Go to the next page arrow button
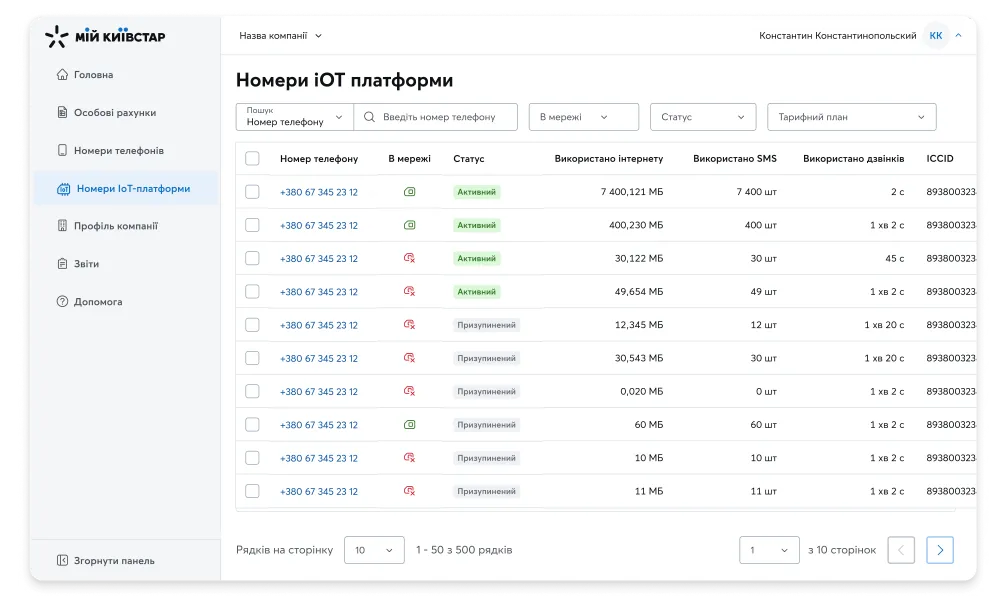This screenshot has width=1006, height=597. (940, 550)
